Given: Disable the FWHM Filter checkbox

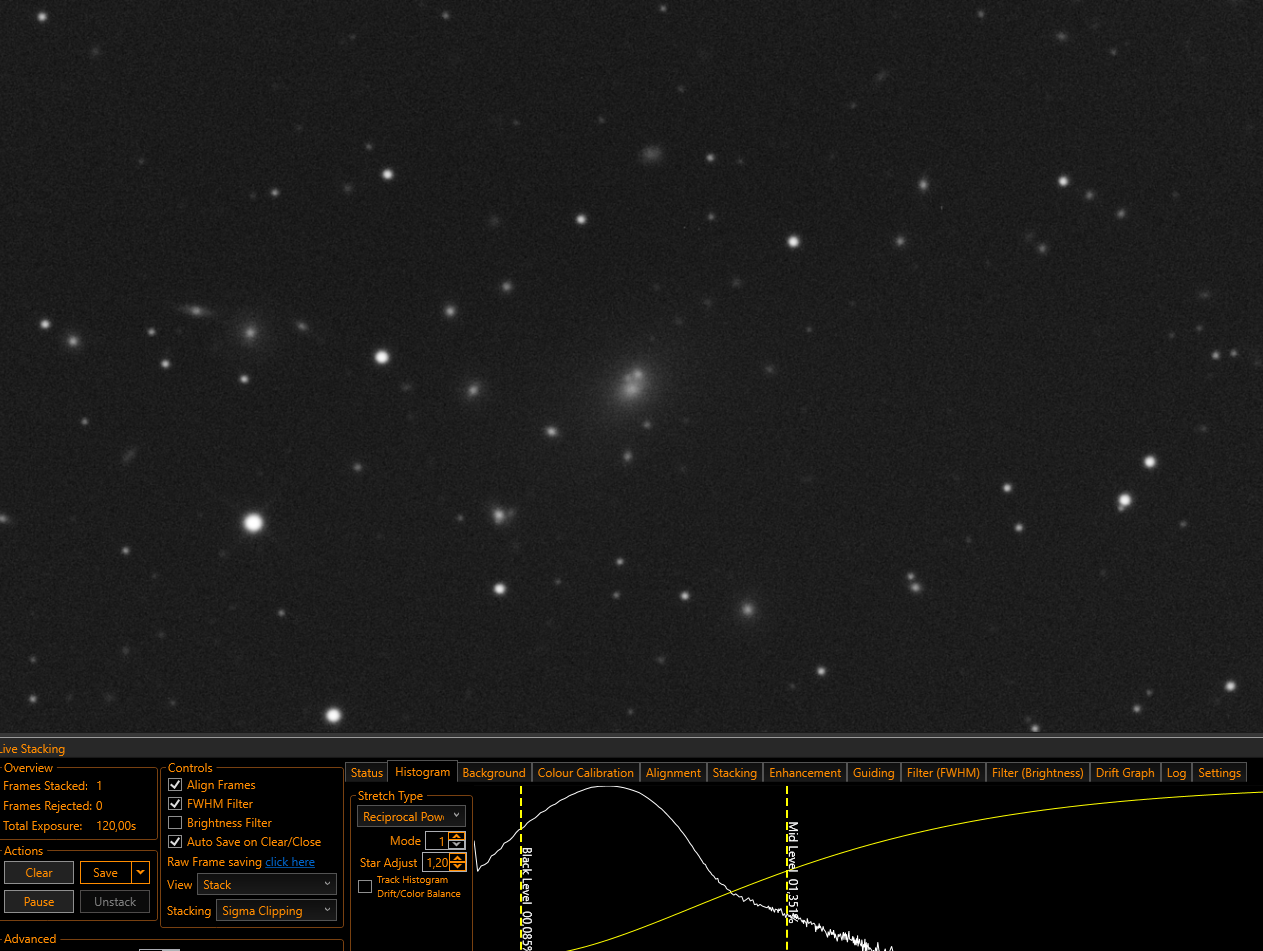Looking at the screenshot, I should click(175, 804).
